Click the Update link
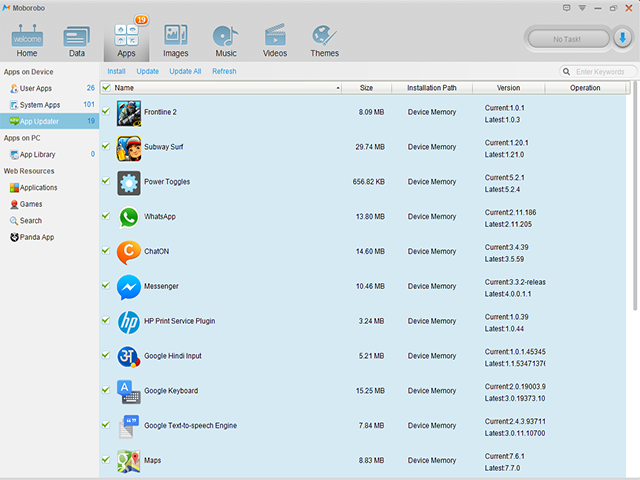 pyautogui.click(x=147, y=71)
